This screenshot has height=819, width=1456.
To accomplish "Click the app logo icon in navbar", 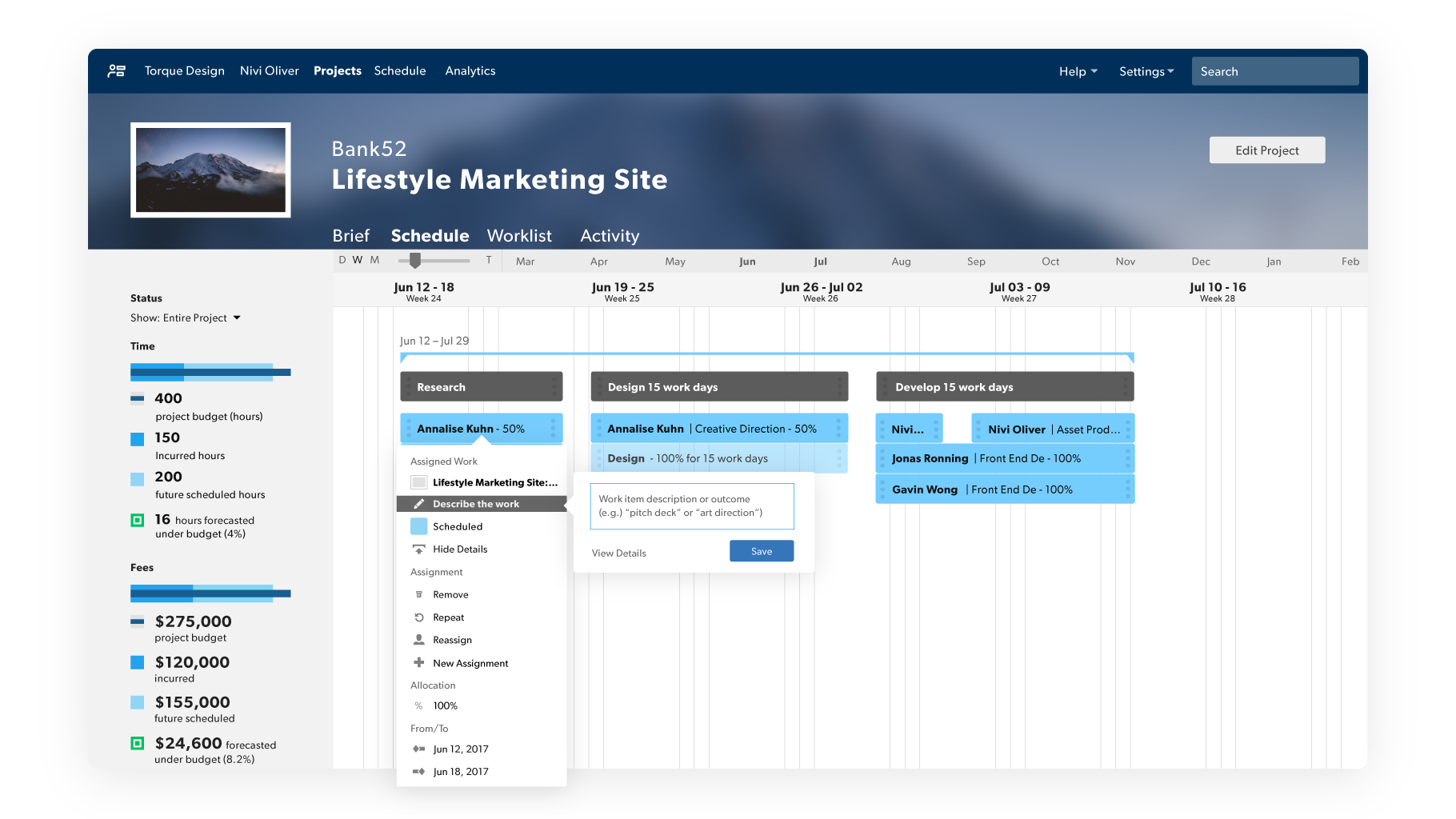I will (x=117, y=71).
